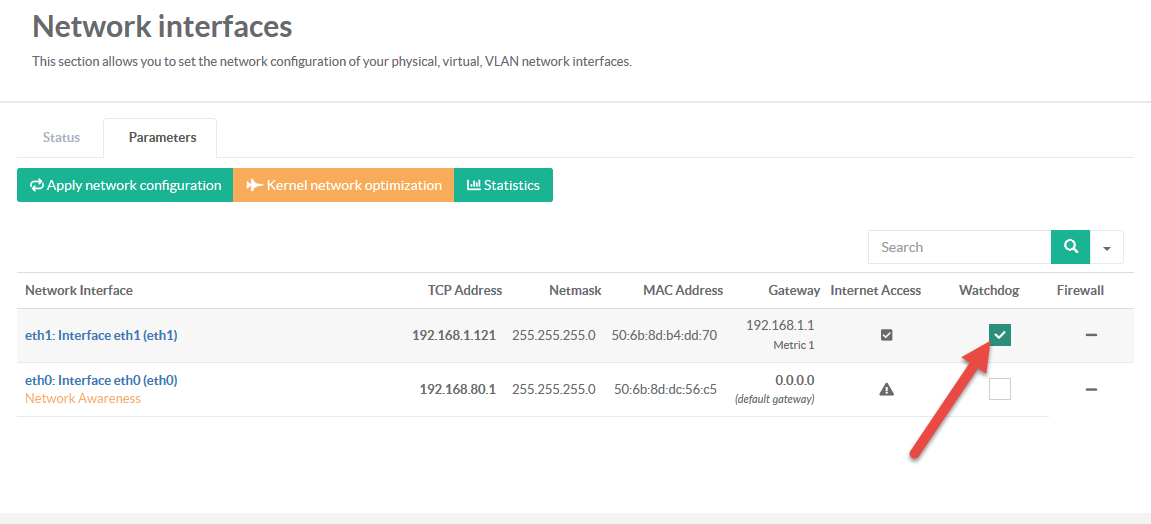Open the Statistics button

pos(503,185)
